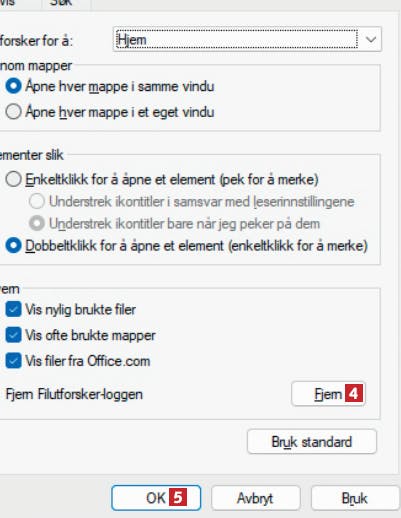Image resolution: width=401 pixels, height=518 pixels.
Task: Click the Hjem combo box field
Action: coord(247,39)
